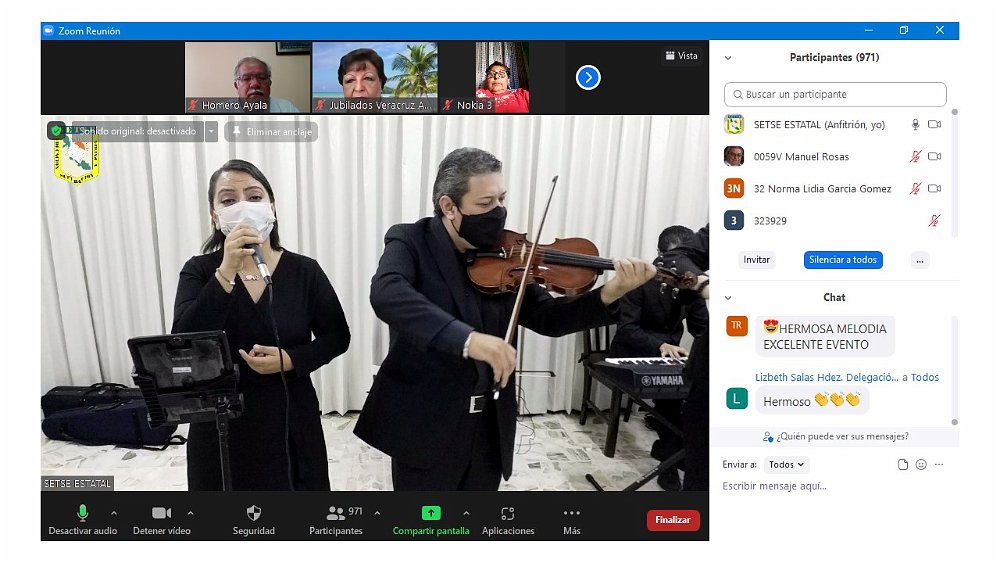Open the Seguridad shield icon

[253, 513]
